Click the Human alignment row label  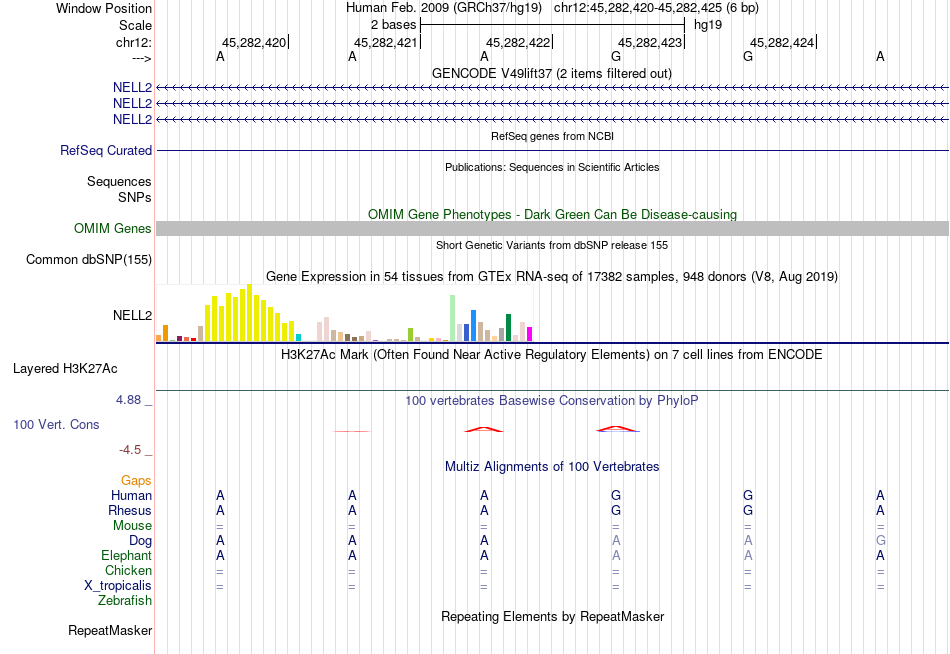(x=131, y=496)
